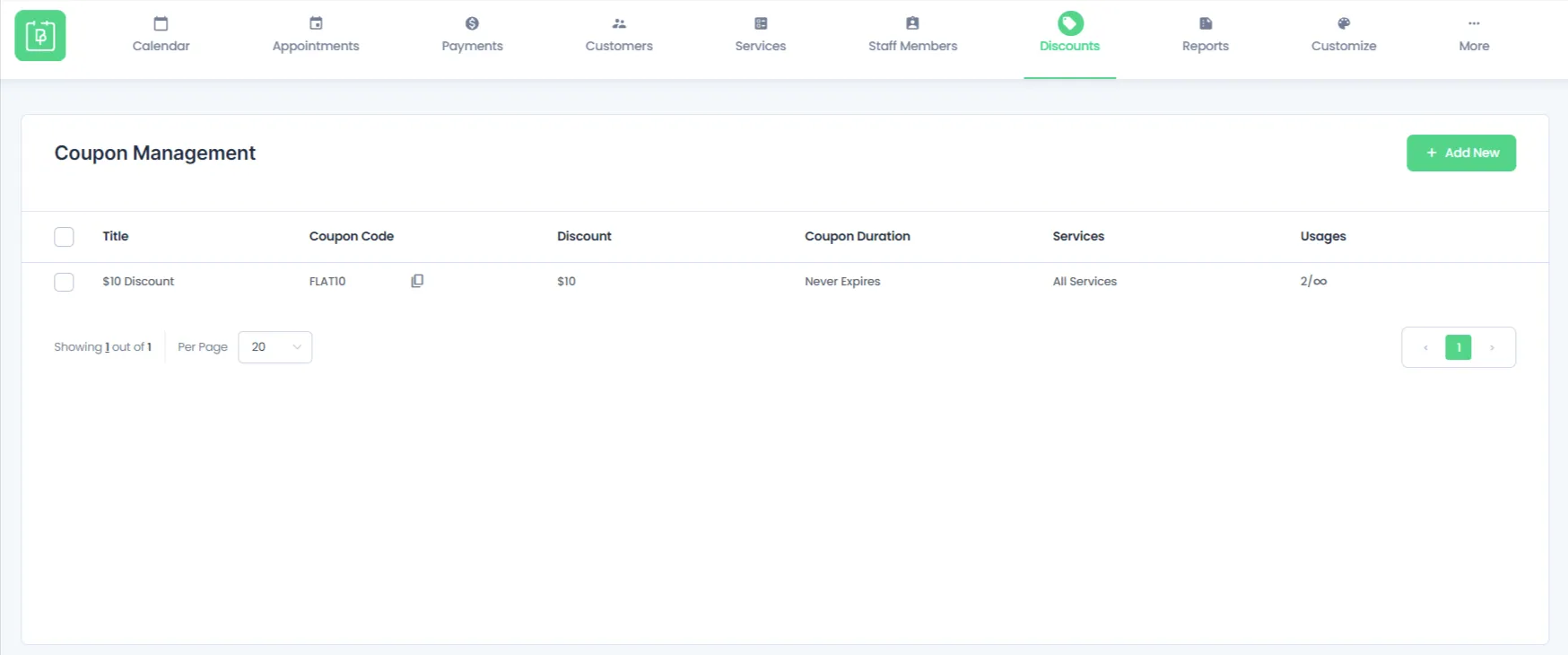Click the $10 value in Discount column
Viewport: 1568px width, 655px height.
pyautogui.click(x=566, y=281)
